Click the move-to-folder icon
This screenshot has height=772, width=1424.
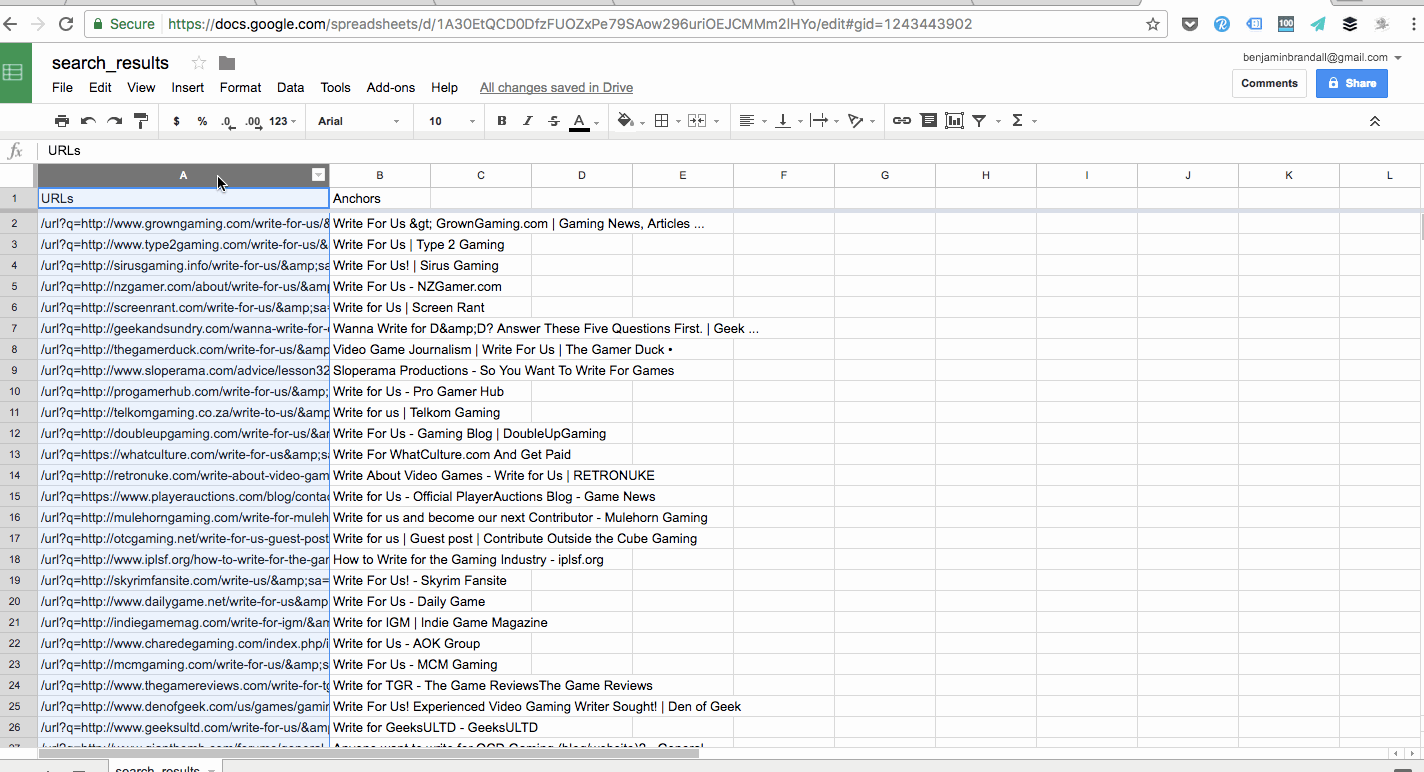click(227, 63)
